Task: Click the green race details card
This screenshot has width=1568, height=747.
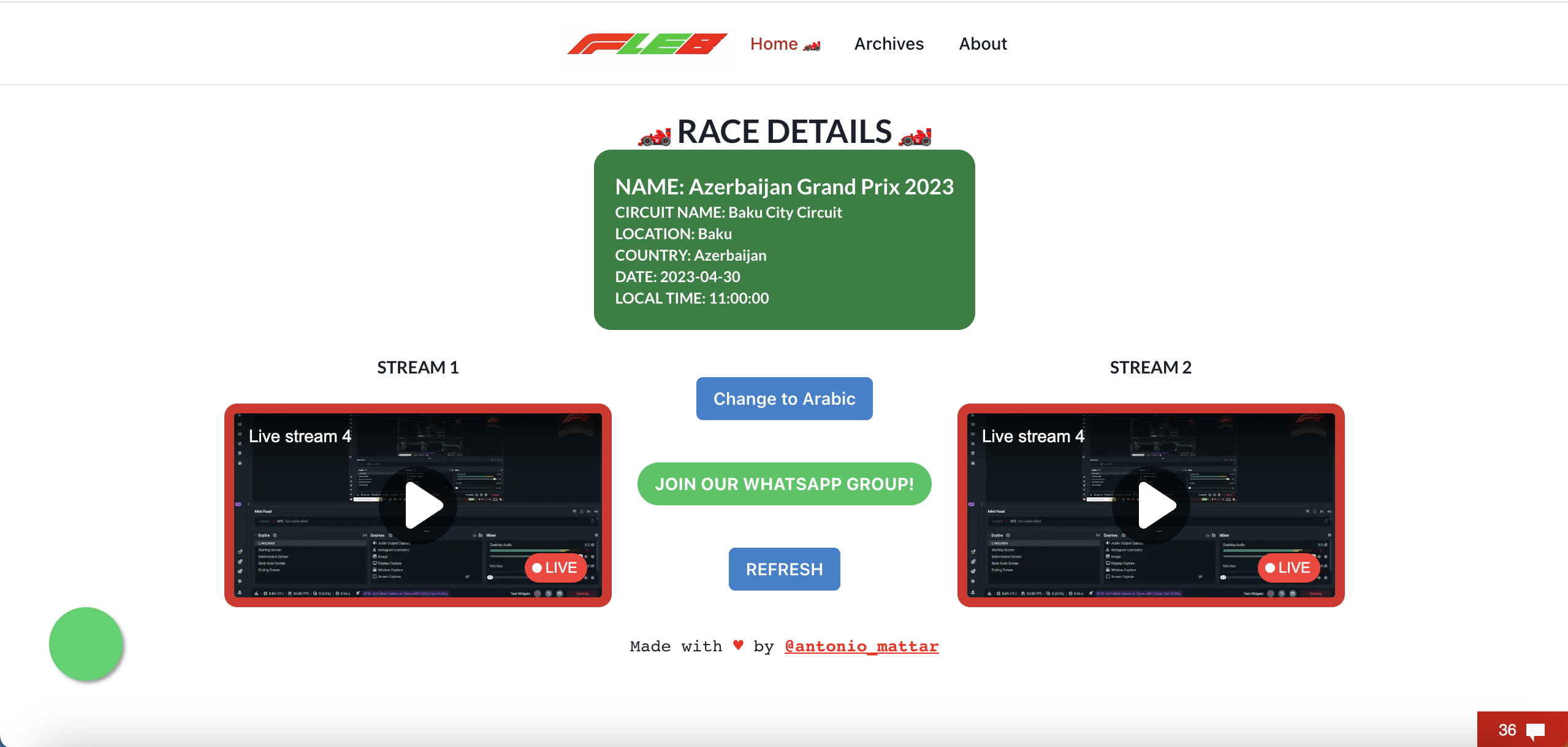Action: click(784, 239)
